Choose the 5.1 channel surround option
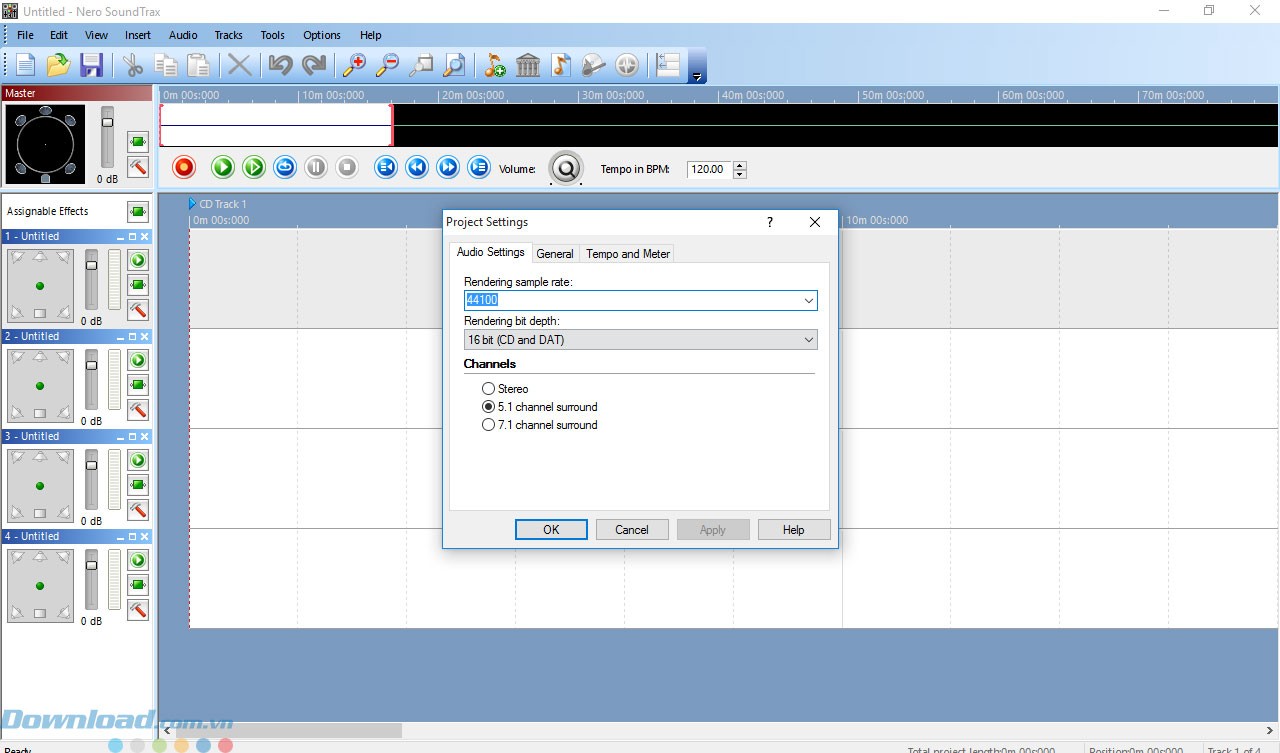Viewport: 1280px width, 753px height. coord(488,407)
